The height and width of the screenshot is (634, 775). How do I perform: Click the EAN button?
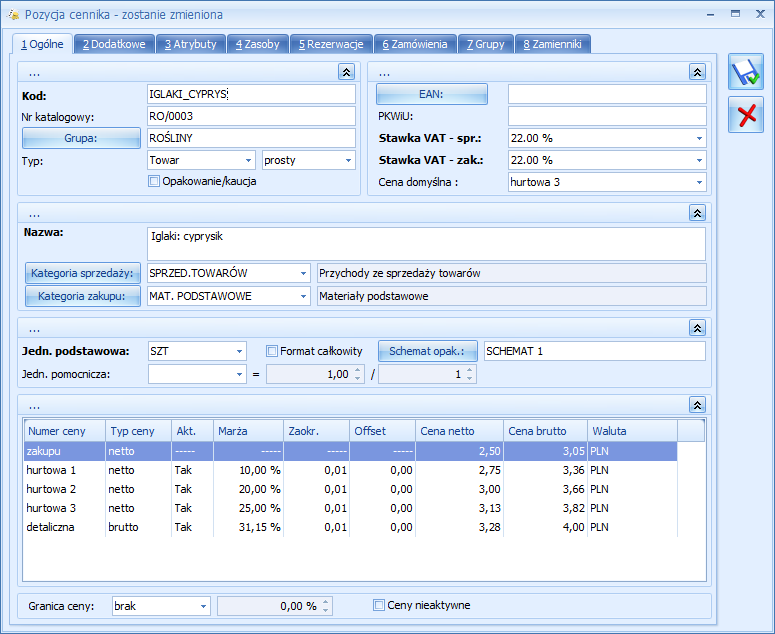(x=431, y=94)
